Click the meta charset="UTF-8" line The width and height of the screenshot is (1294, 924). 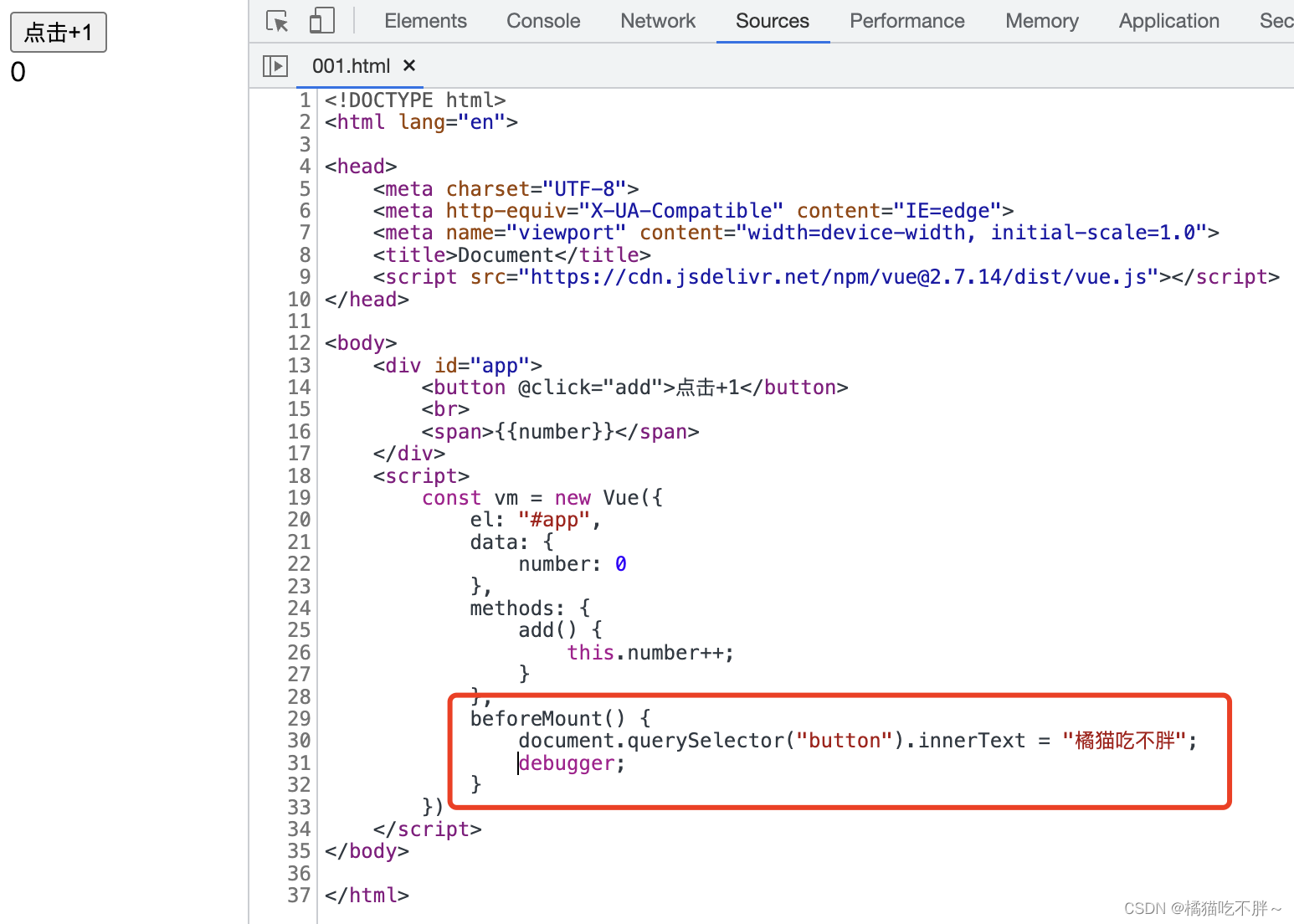pyautogui.click(x=506, y=188)
